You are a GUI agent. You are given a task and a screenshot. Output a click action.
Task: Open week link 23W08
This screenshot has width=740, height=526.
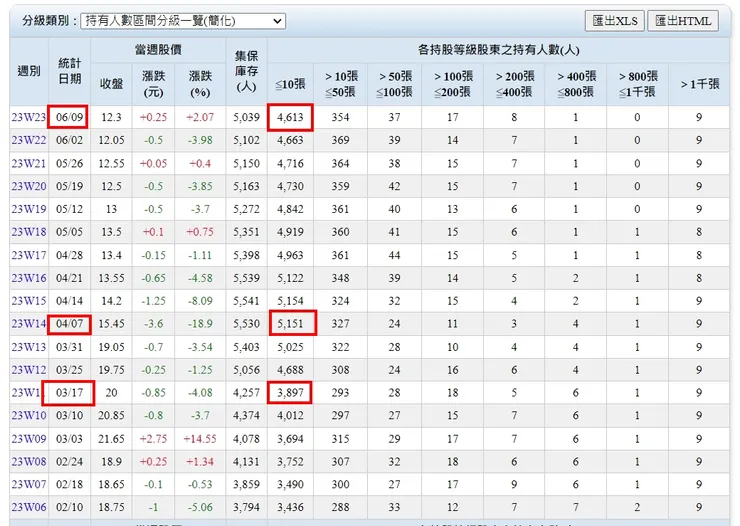pyautogui.click(x=29, y=461)
